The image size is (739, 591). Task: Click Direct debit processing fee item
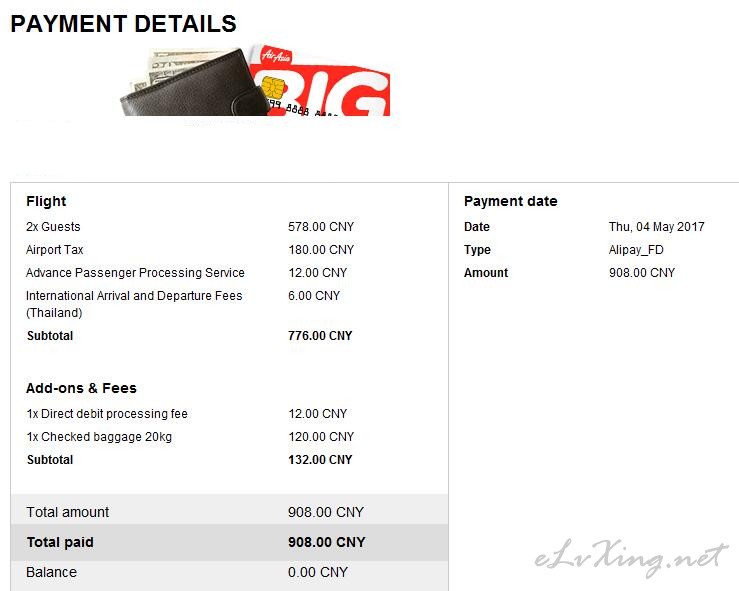(x=107, y=414)
